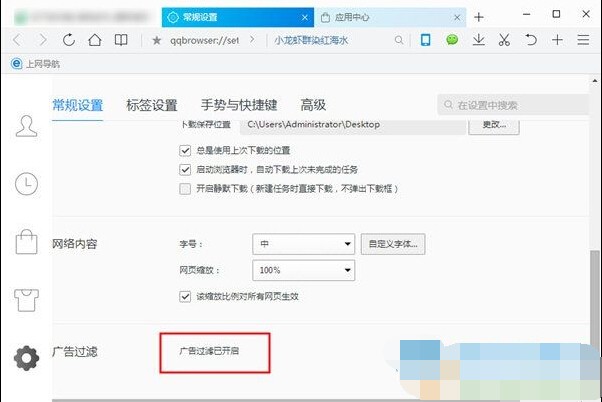Screen dimensions: 602x402
Task: Open a new tab with plus button
Action: pyautogui.click(x=479, y=17)
